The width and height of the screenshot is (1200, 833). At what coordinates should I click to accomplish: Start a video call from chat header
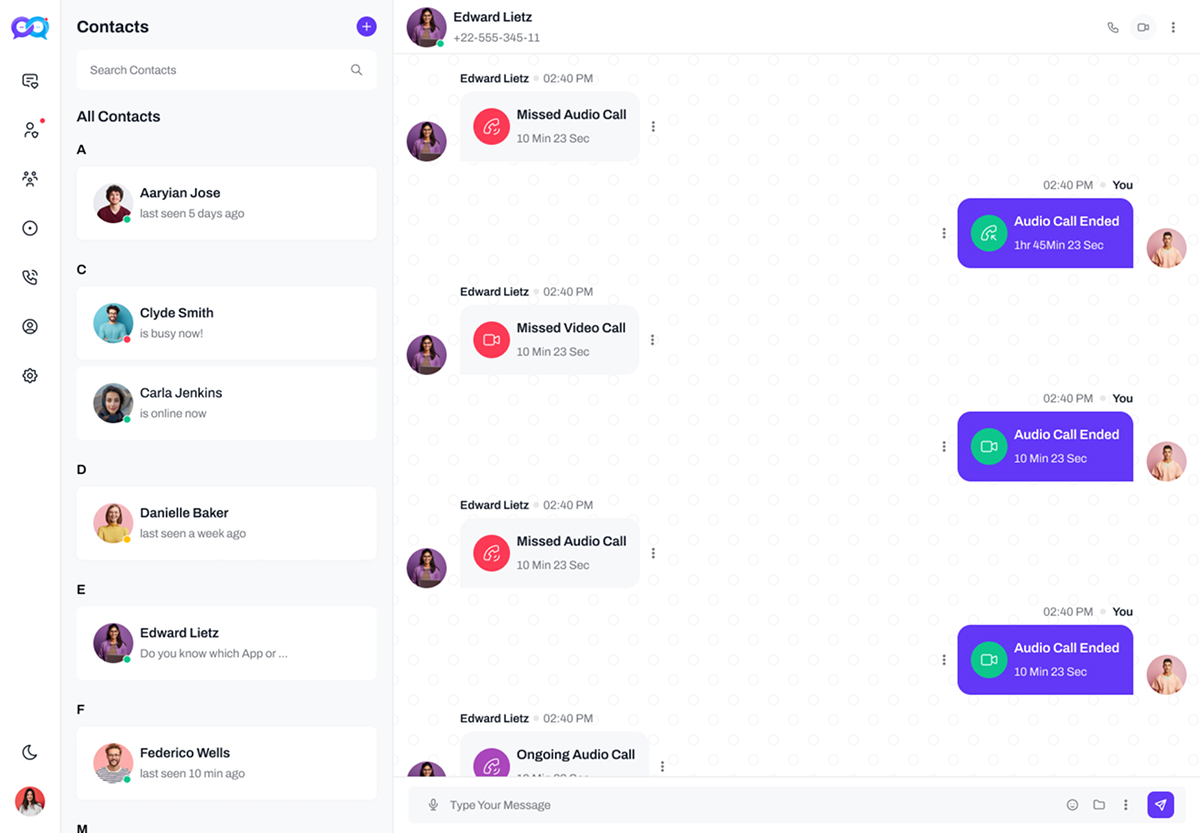1143,27
